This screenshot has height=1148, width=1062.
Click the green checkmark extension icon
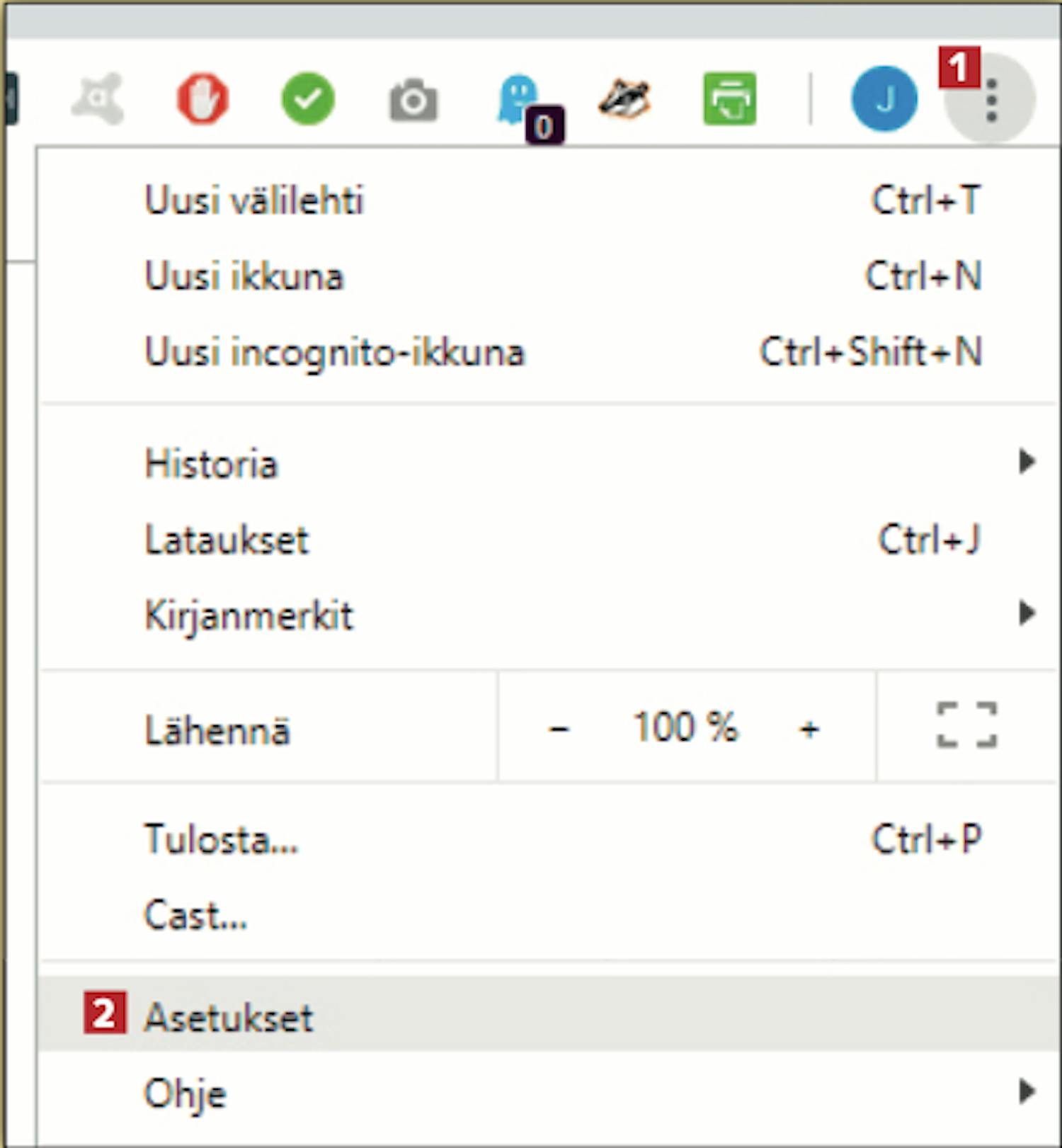308,98
